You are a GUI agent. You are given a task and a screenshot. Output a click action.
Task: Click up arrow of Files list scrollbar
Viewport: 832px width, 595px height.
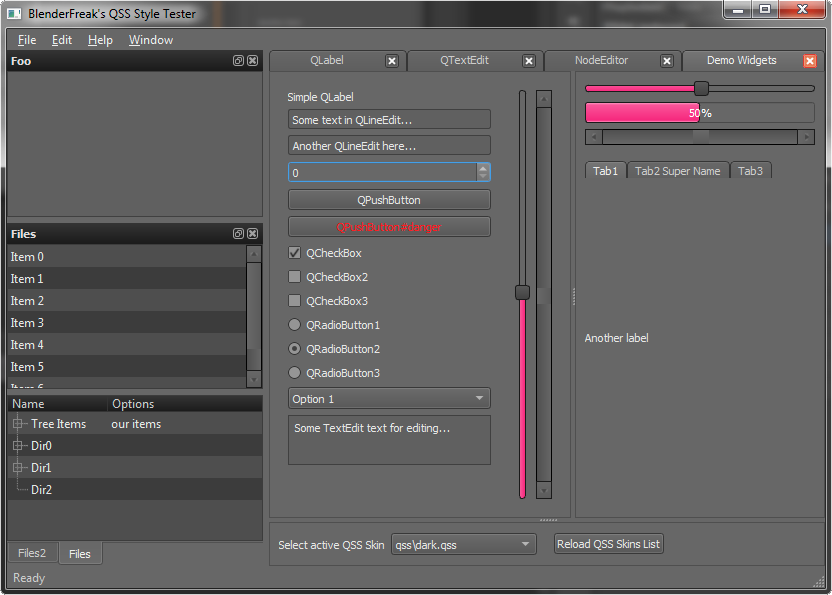[x=254, y=254]
